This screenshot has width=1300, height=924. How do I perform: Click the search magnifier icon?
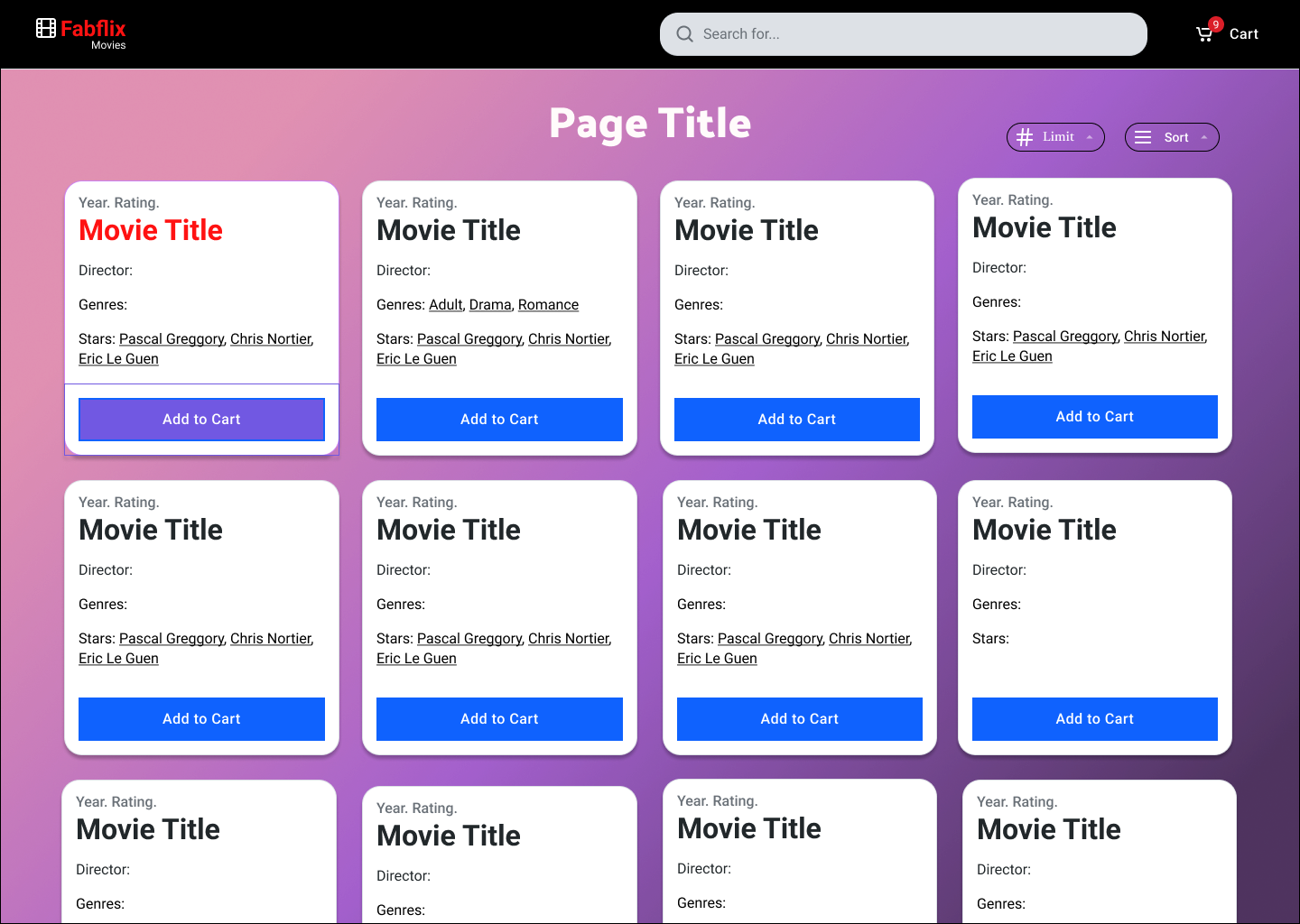pos(685,34)
